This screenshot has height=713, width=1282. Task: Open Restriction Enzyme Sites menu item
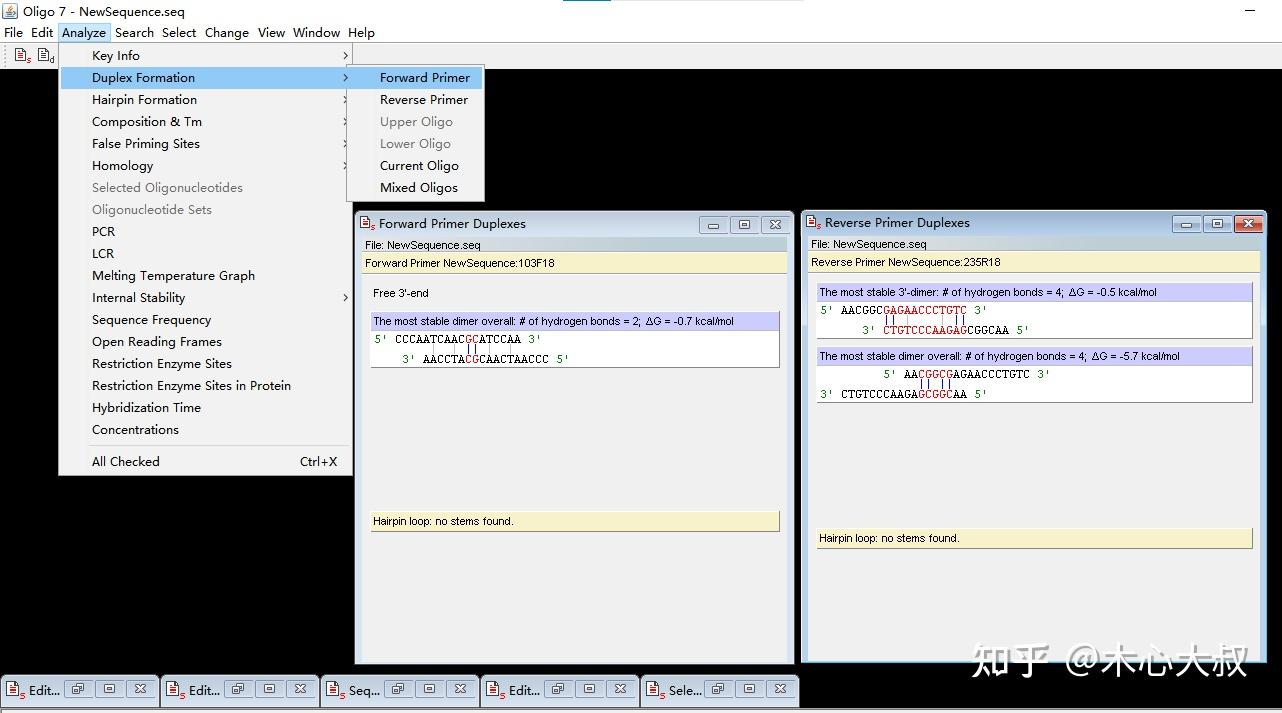205,364
